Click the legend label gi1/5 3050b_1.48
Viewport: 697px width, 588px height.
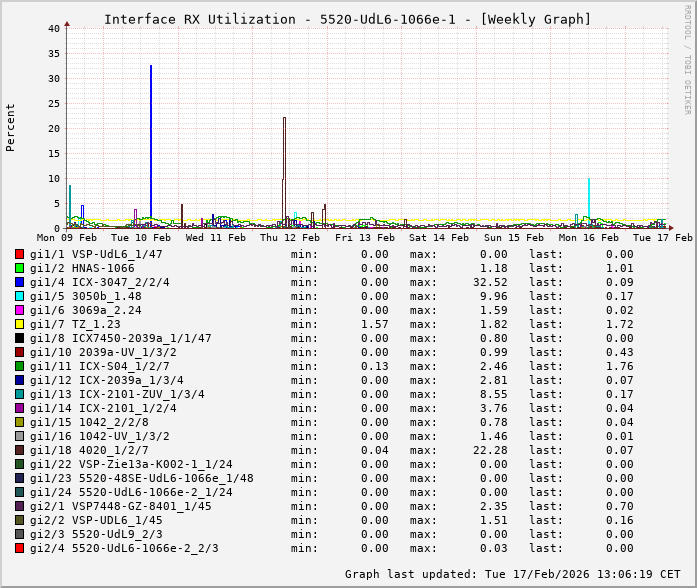click(86, 296)
